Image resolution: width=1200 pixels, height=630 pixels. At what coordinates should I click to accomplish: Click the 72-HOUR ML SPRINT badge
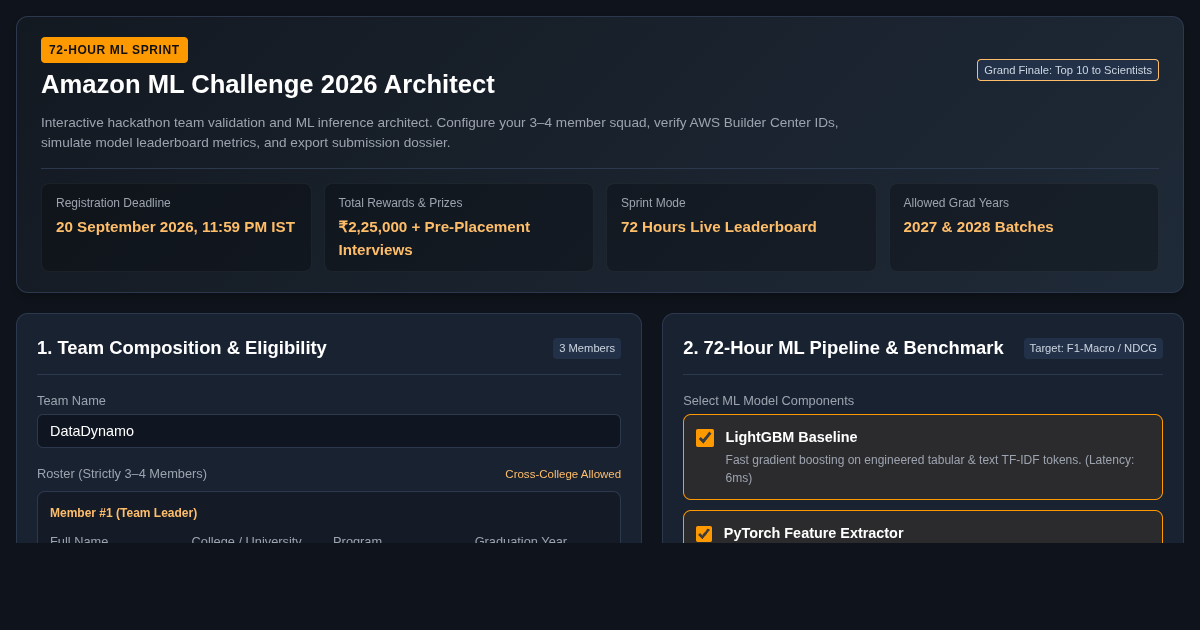point(114,50)
